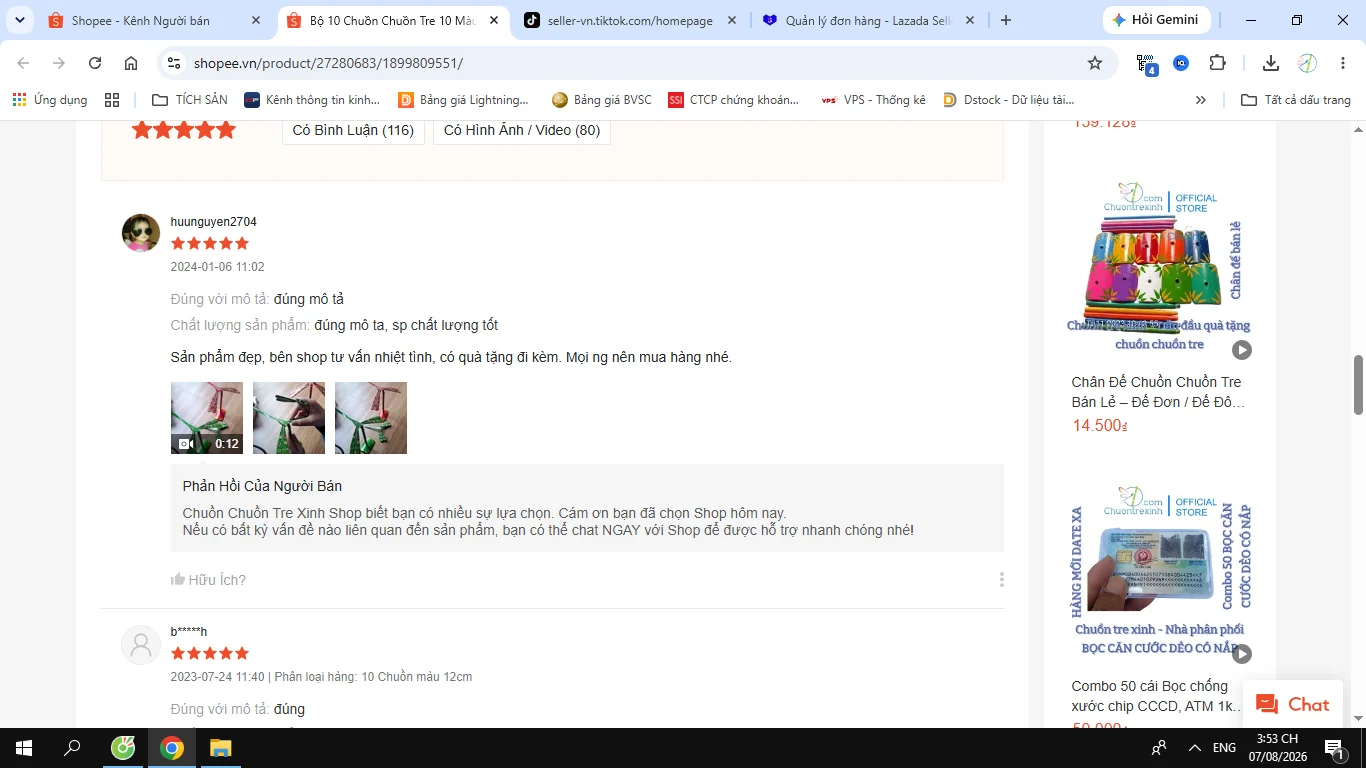Open a new browser tab
1366x768 pixels.
click(1006, 20)
